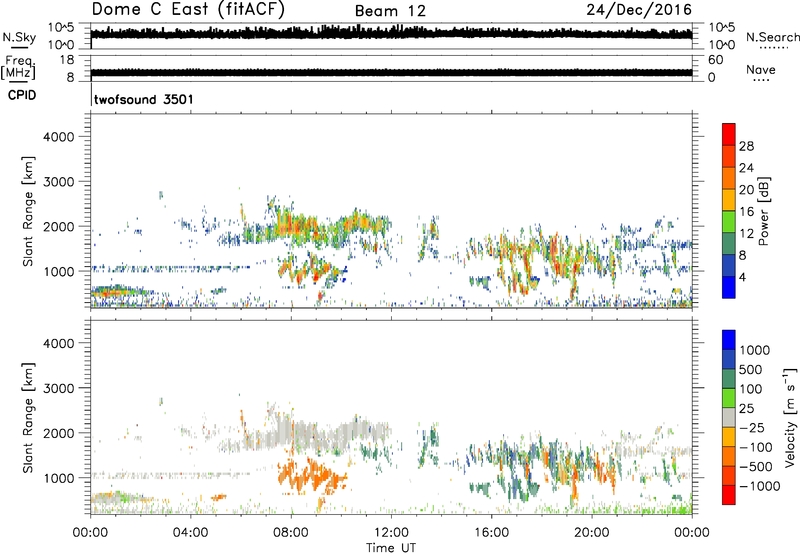Click the 'Beam 12' label
The height and width of the screenshot is (554, 800).
(390, 11)
